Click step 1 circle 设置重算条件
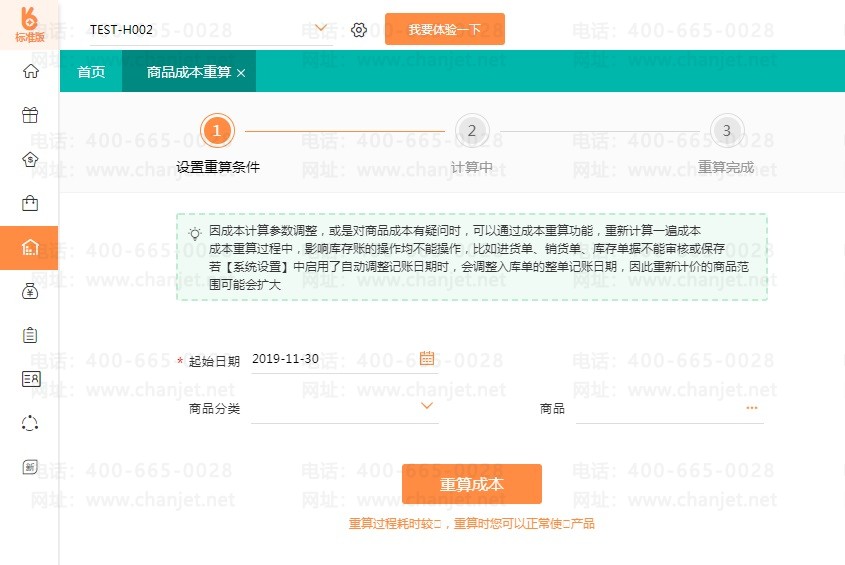The height and width of the screenshot is (565, 845). click(x=217, y=130)
